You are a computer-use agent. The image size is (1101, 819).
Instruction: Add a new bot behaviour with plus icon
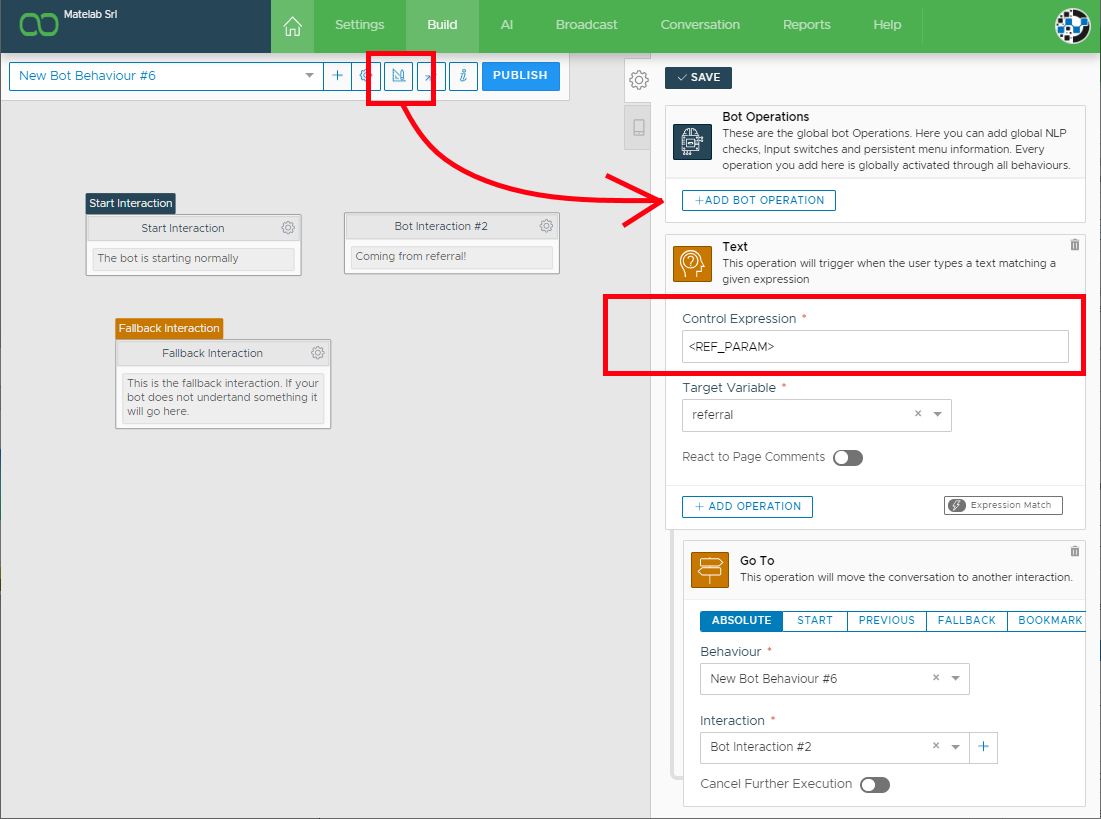tap(337, 76)
